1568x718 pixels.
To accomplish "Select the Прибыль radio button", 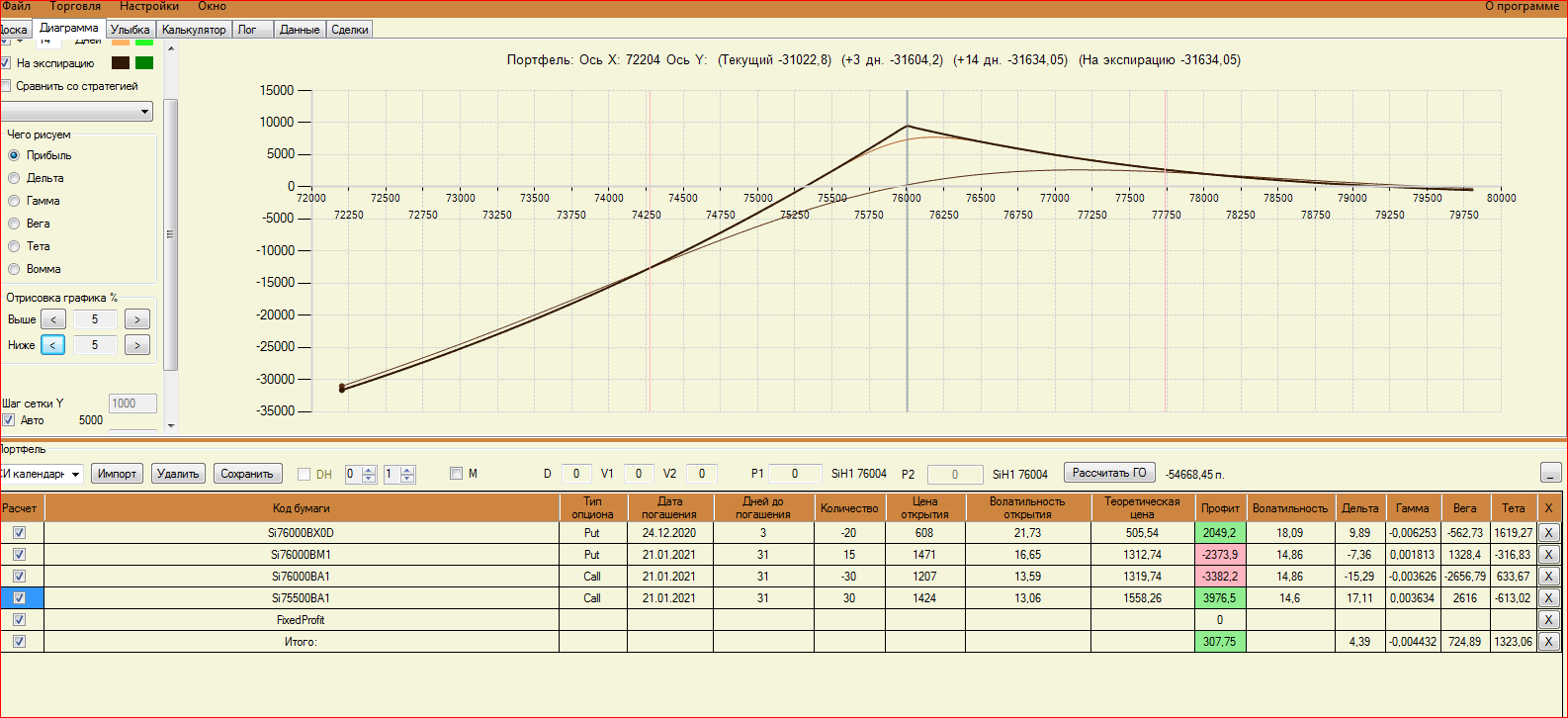I will click(x=14, y=155).
